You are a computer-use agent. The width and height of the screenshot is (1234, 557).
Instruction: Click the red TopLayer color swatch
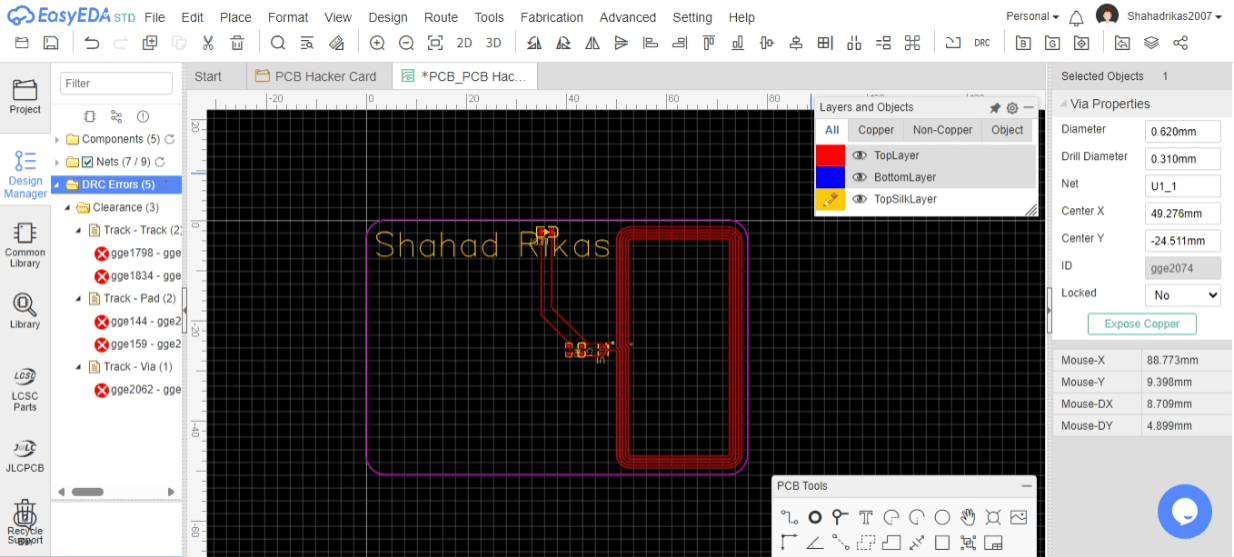coord(830,155)
